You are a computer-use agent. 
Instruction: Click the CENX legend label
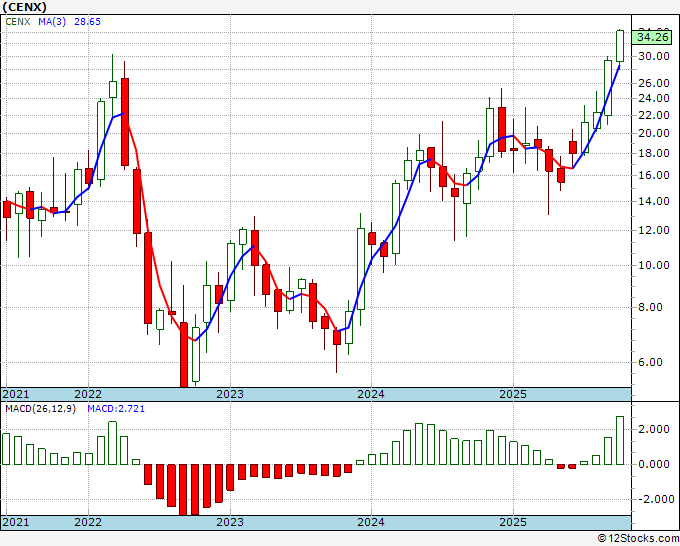point(18,21)
